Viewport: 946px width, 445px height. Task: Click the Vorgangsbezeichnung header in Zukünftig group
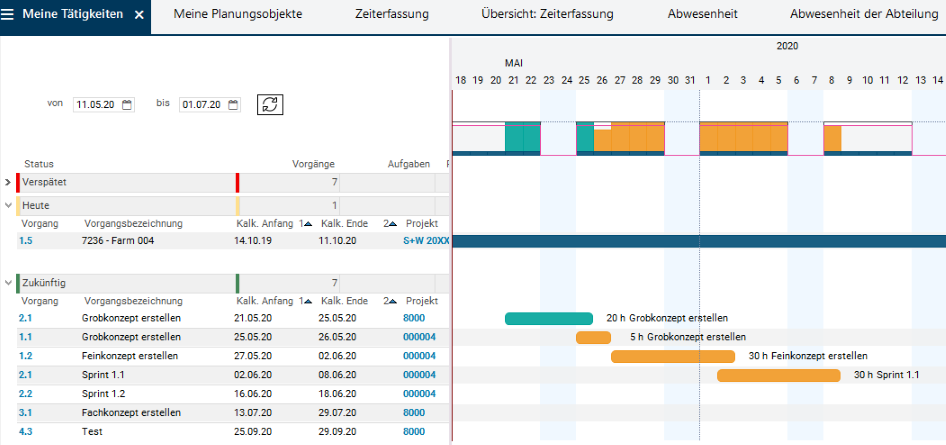coord(133,301)
